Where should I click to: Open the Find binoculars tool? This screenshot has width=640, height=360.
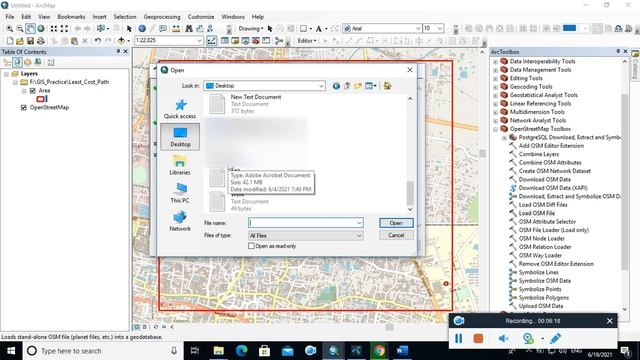(x=189, y=29)
